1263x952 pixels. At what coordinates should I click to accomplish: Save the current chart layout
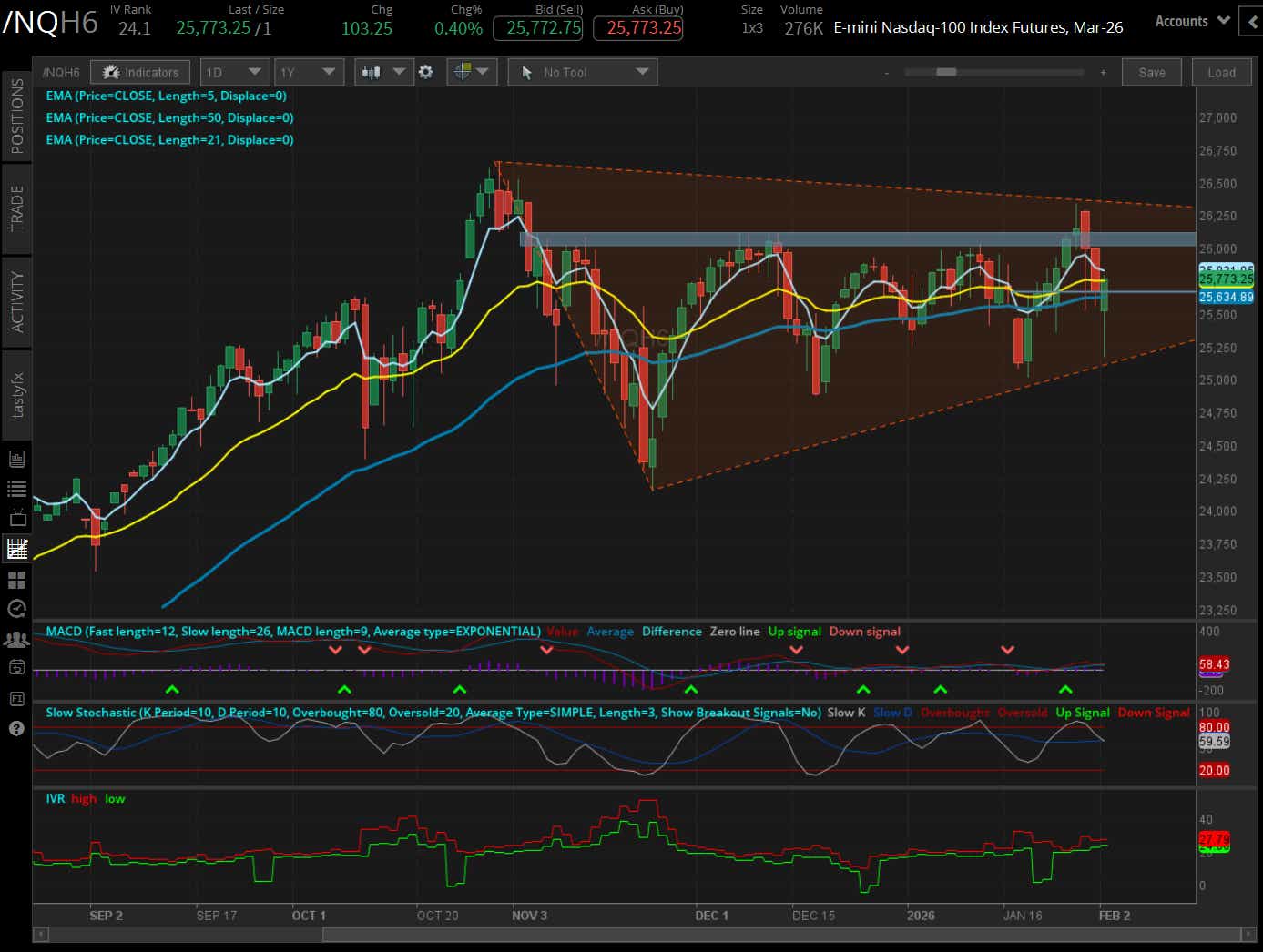(x=1151, y=71)
